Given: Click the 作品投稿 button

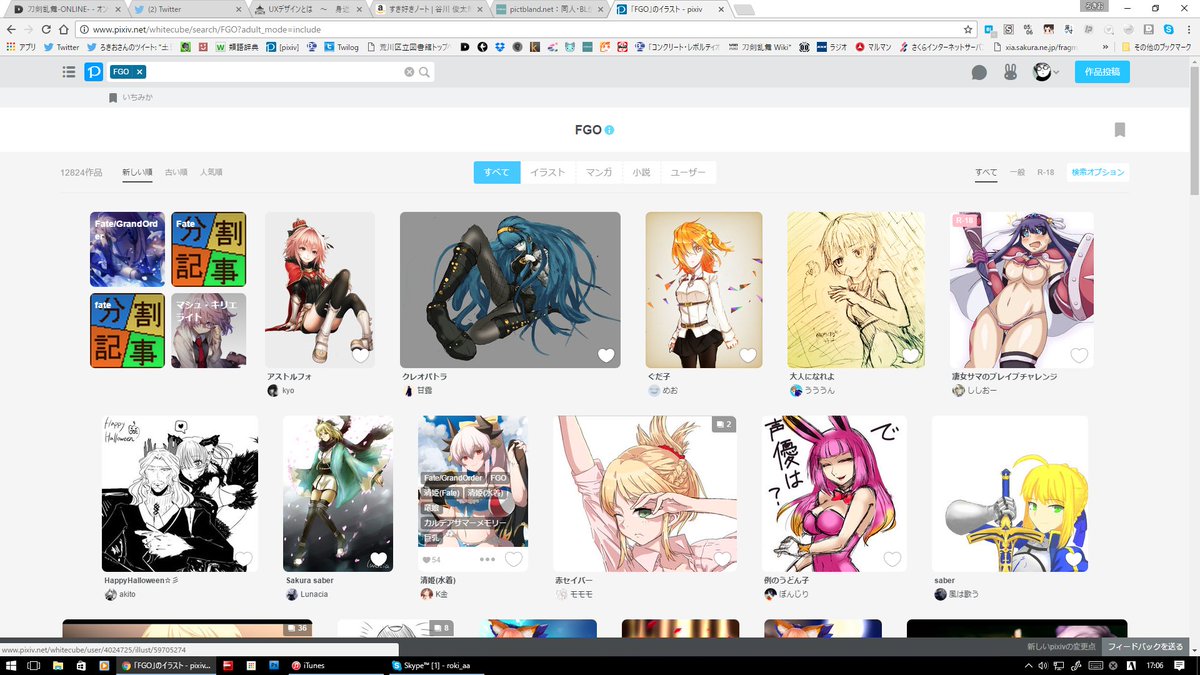Looking at the screenshot, I should click(1102, 72).
